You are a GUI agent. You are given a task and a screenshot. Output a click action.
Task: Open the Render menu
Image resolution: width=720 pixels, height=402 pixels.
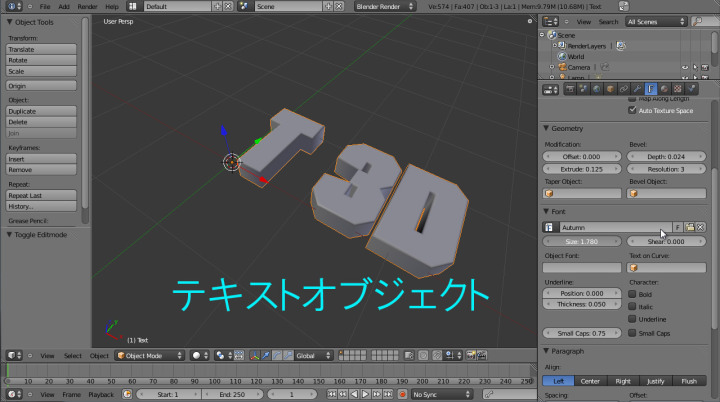(x=88, y=6)
